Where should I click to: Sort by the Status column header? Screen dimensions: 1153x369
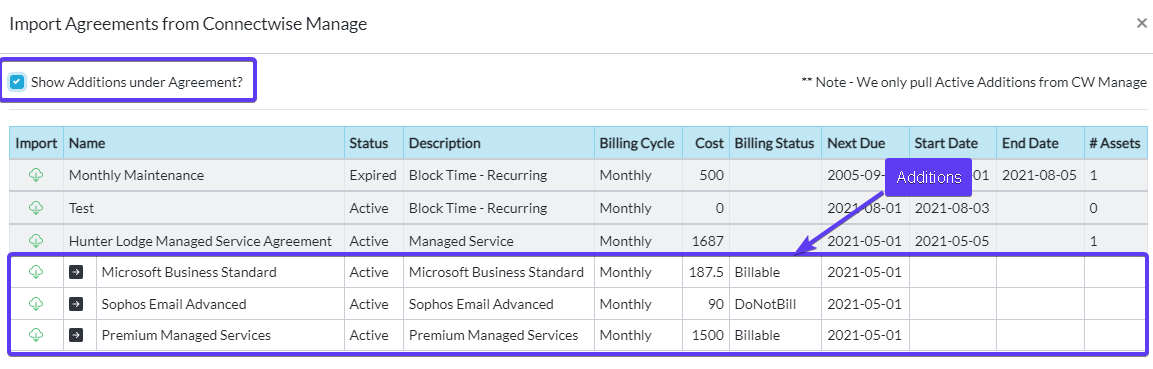tap(368, 143)
